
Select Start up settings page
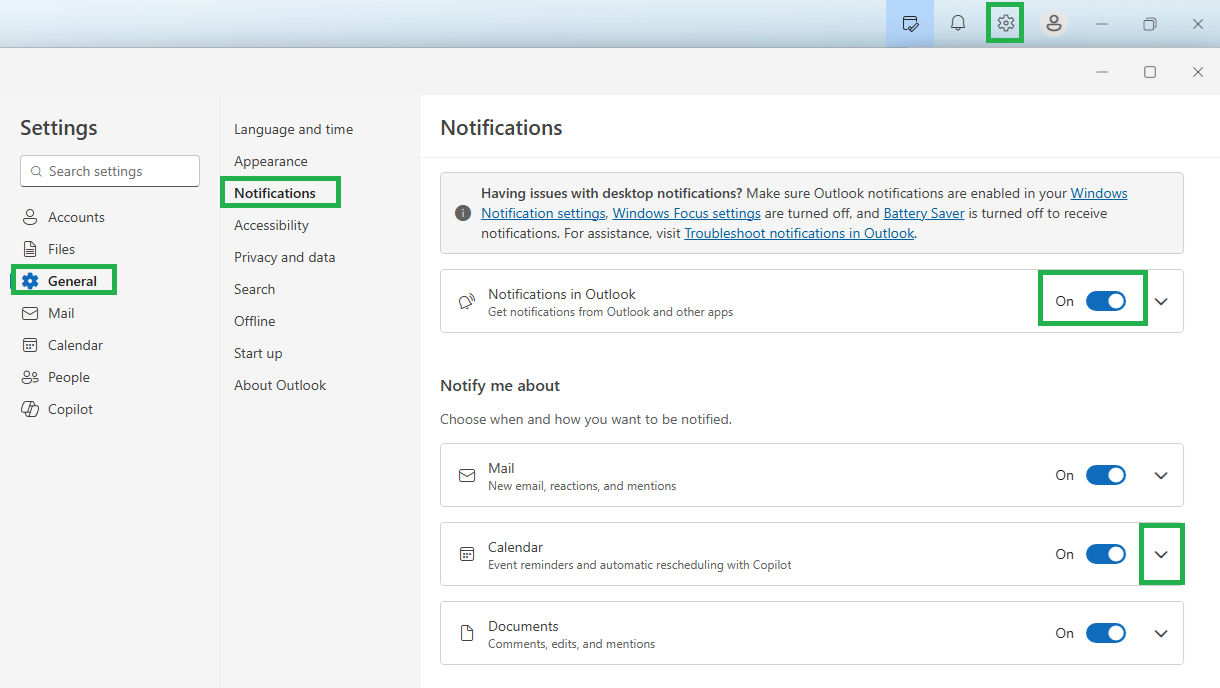coord(258,353)
